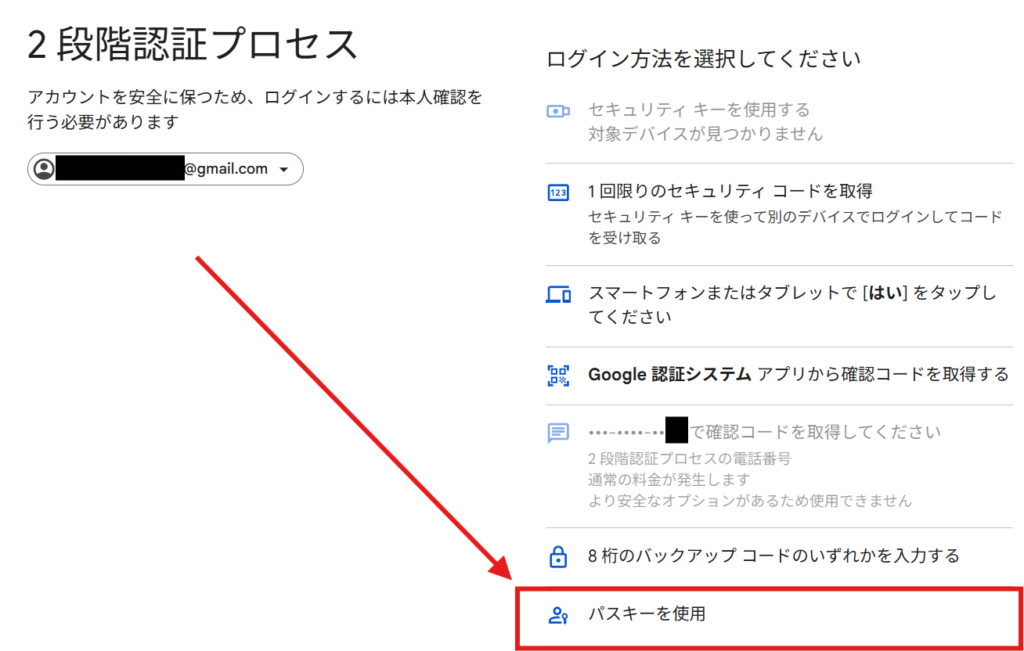Click the passkey person-key icon
Viewport: 1024px width, 651px height.
[558, 614]
